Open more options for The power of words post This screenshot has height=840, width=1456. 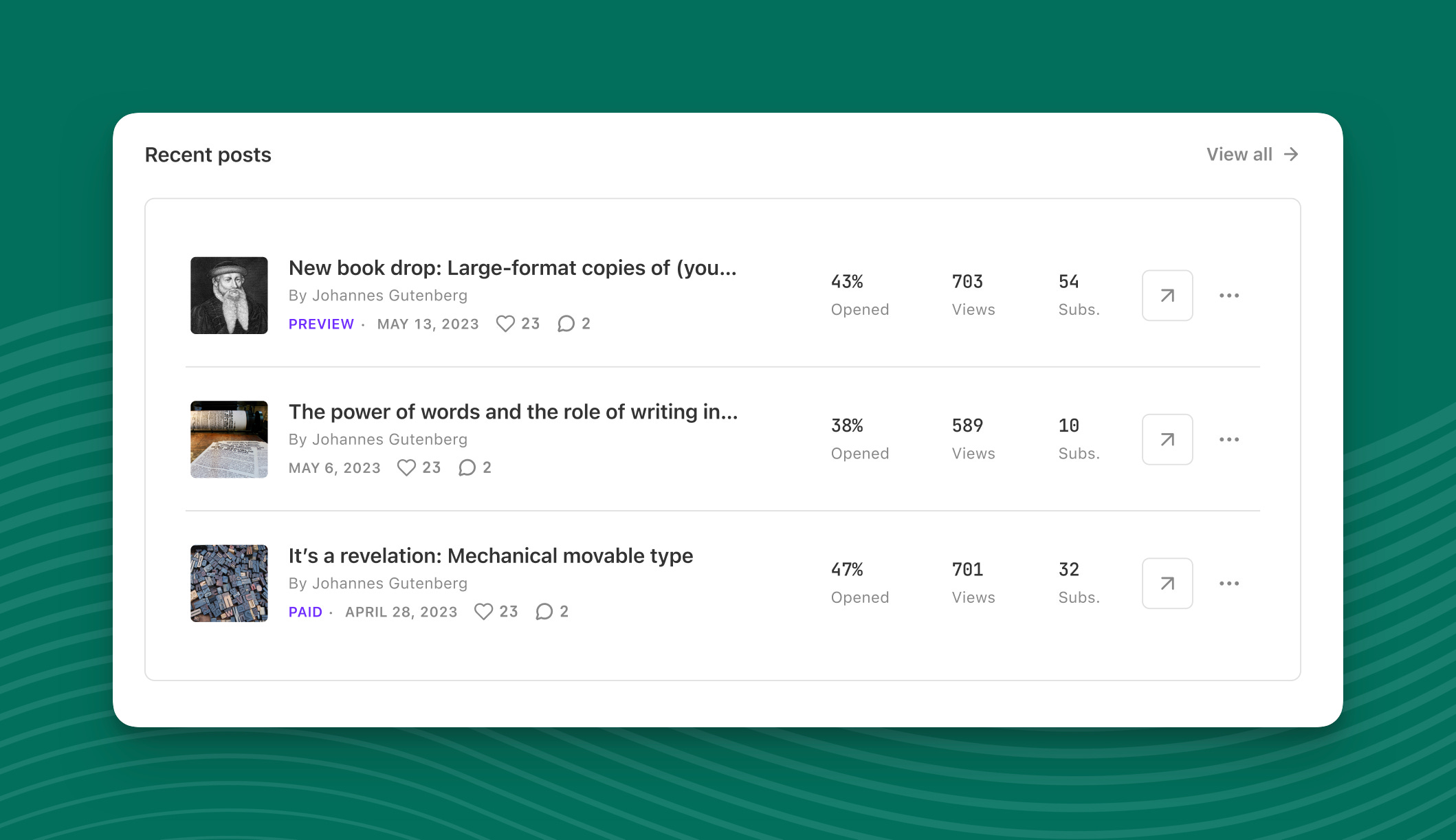[1229, 439]
